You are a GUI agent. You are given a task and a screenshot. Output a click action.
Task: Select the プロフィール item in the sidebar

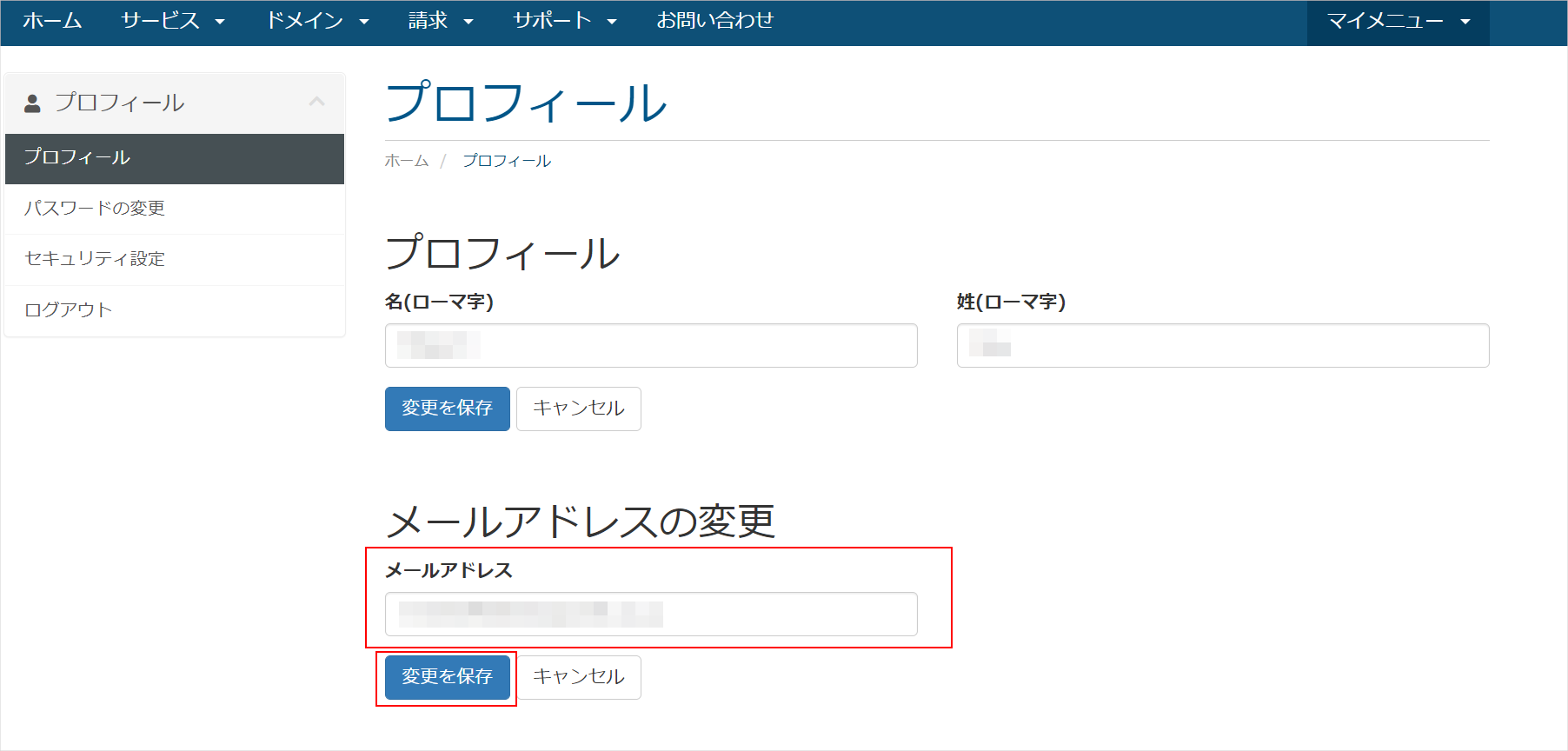(174, 158)
